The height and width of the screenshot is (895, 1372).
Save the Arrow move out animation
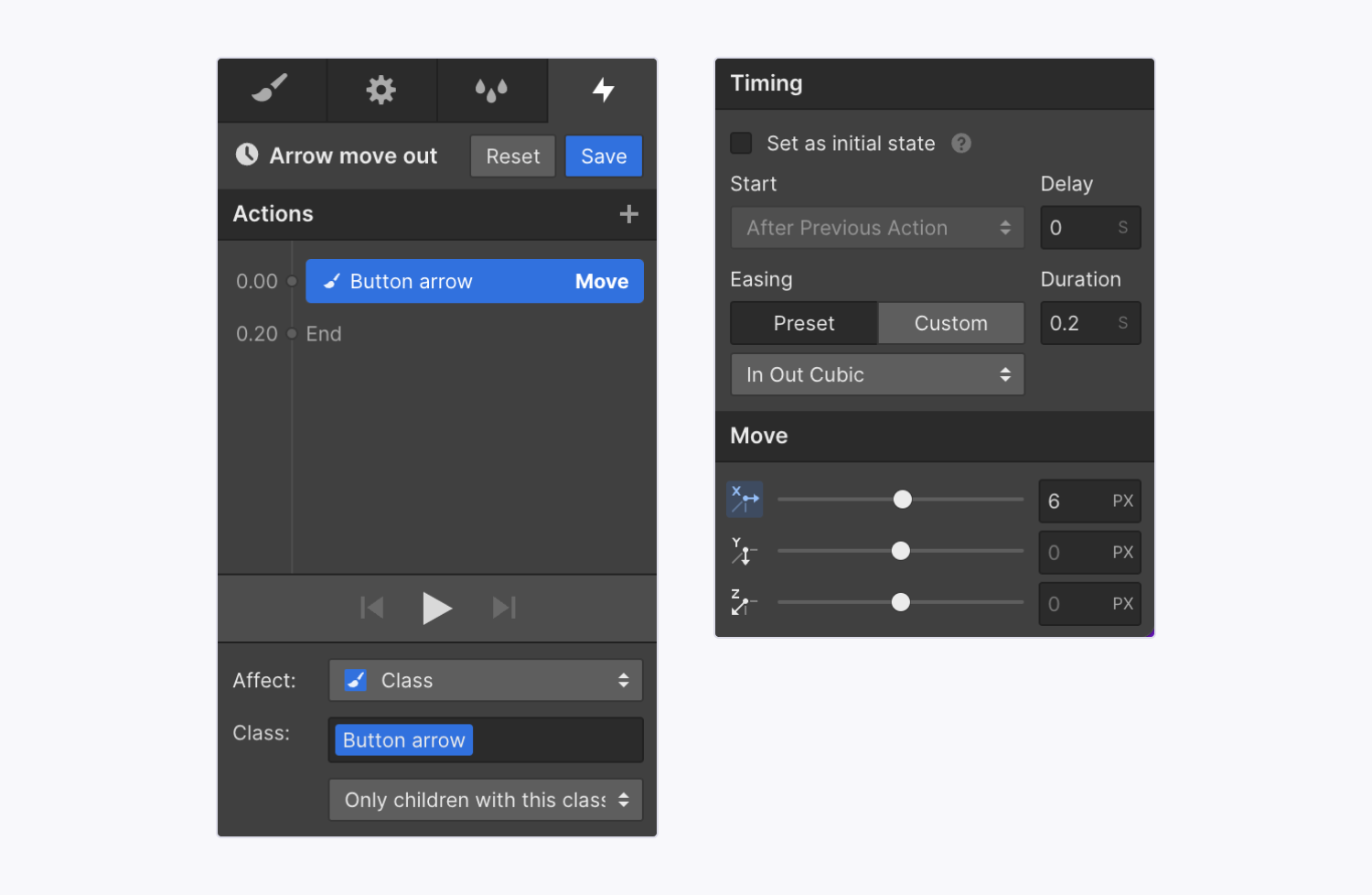click(604, 156)
